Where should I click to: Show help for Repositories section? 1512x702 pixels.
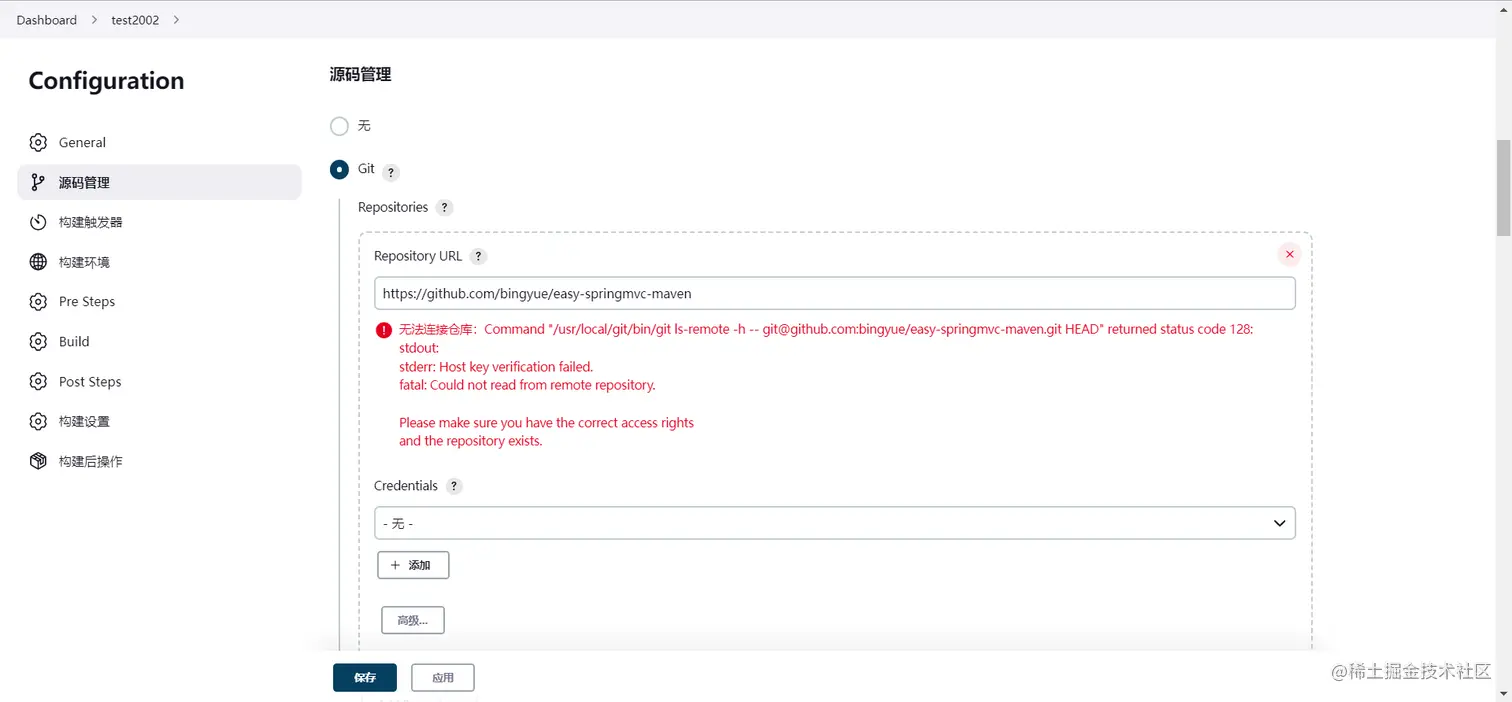[x=445, y=208]
